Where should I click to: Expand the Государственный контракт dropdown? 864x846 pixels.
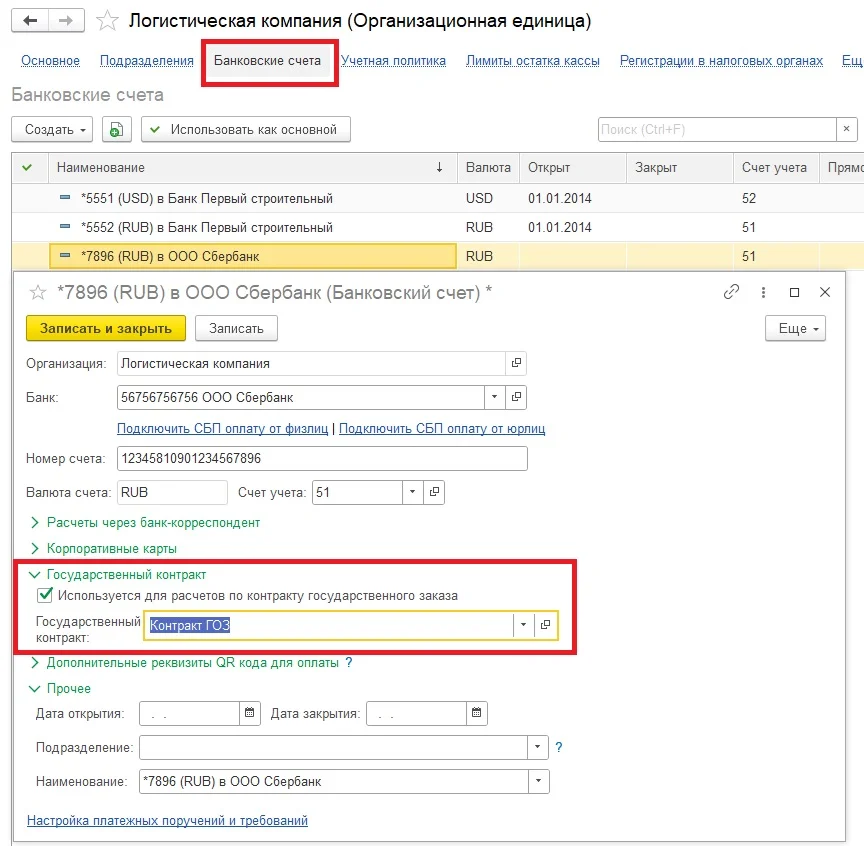523,625
